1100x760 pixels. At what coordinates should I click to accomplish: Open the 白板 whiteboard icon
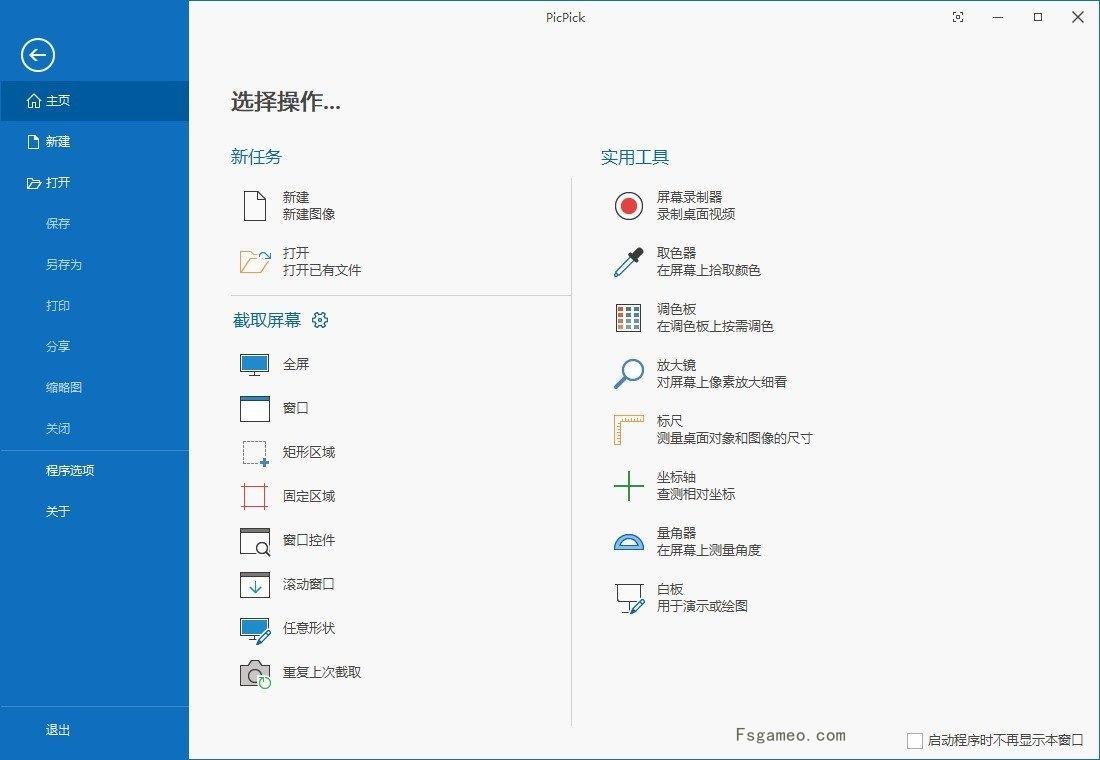tap(630, 599)
